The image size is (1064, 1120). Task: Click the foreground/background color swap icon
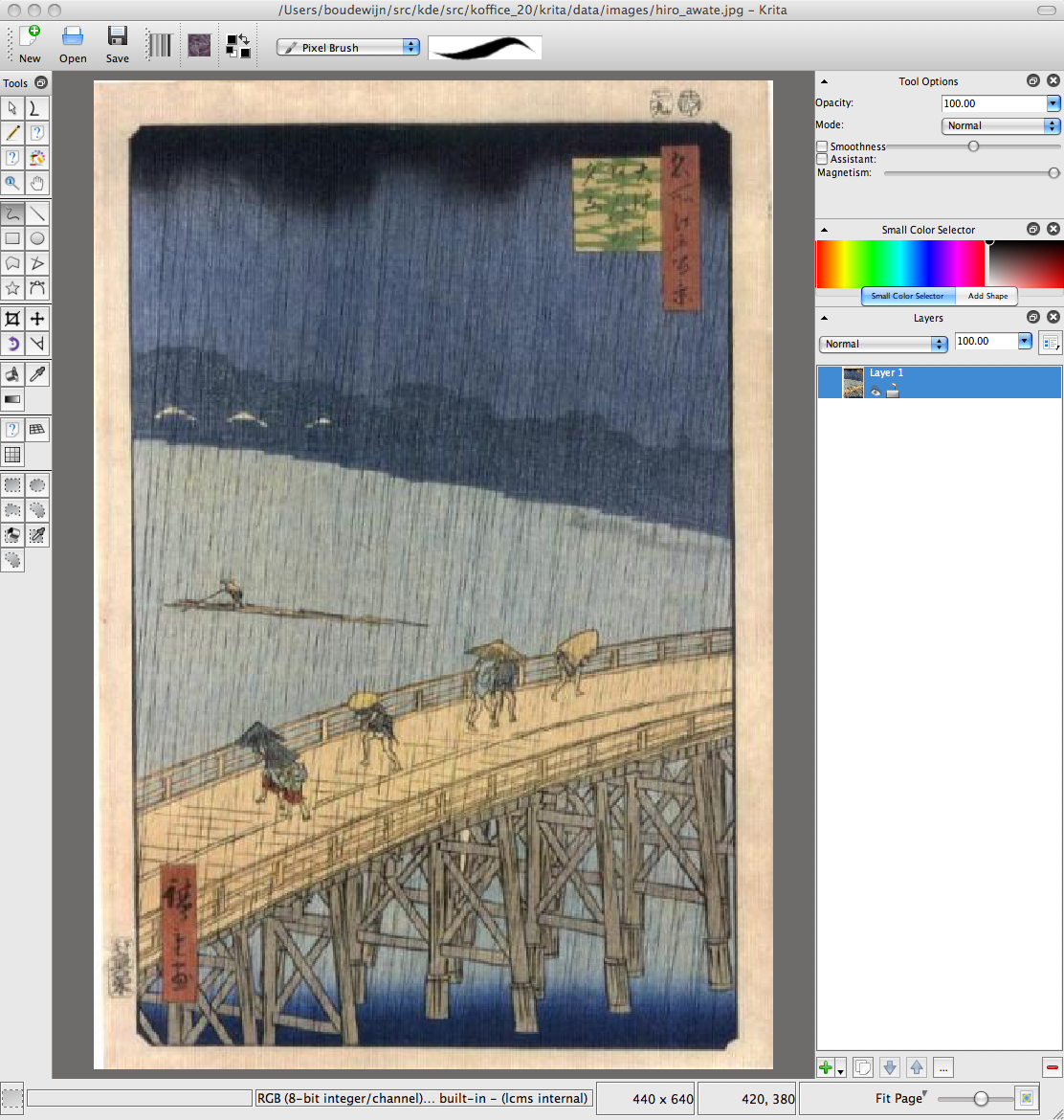click(x=238, y=46)
